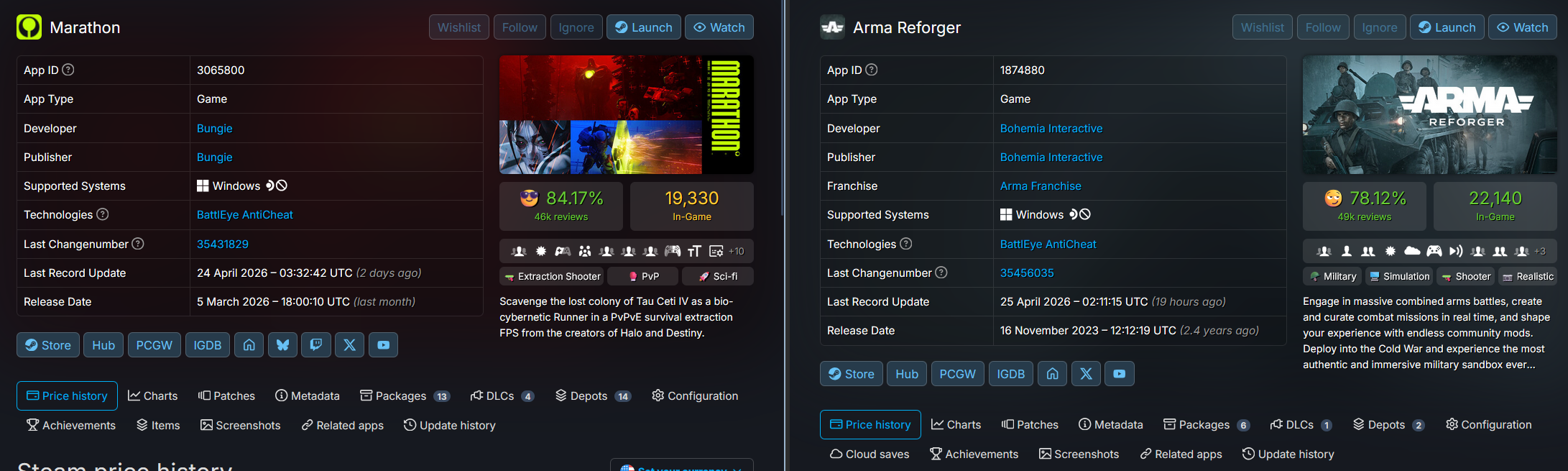Click the Arma Reforger header artwork image
The image size is (1568, 471).
(x=1430, y=114)
